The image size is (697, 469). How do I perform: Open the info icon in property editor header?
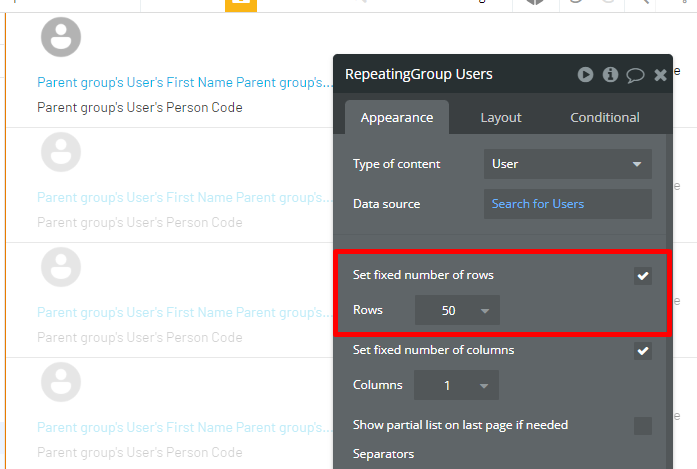pyautogui.click(x=610, y=74)
